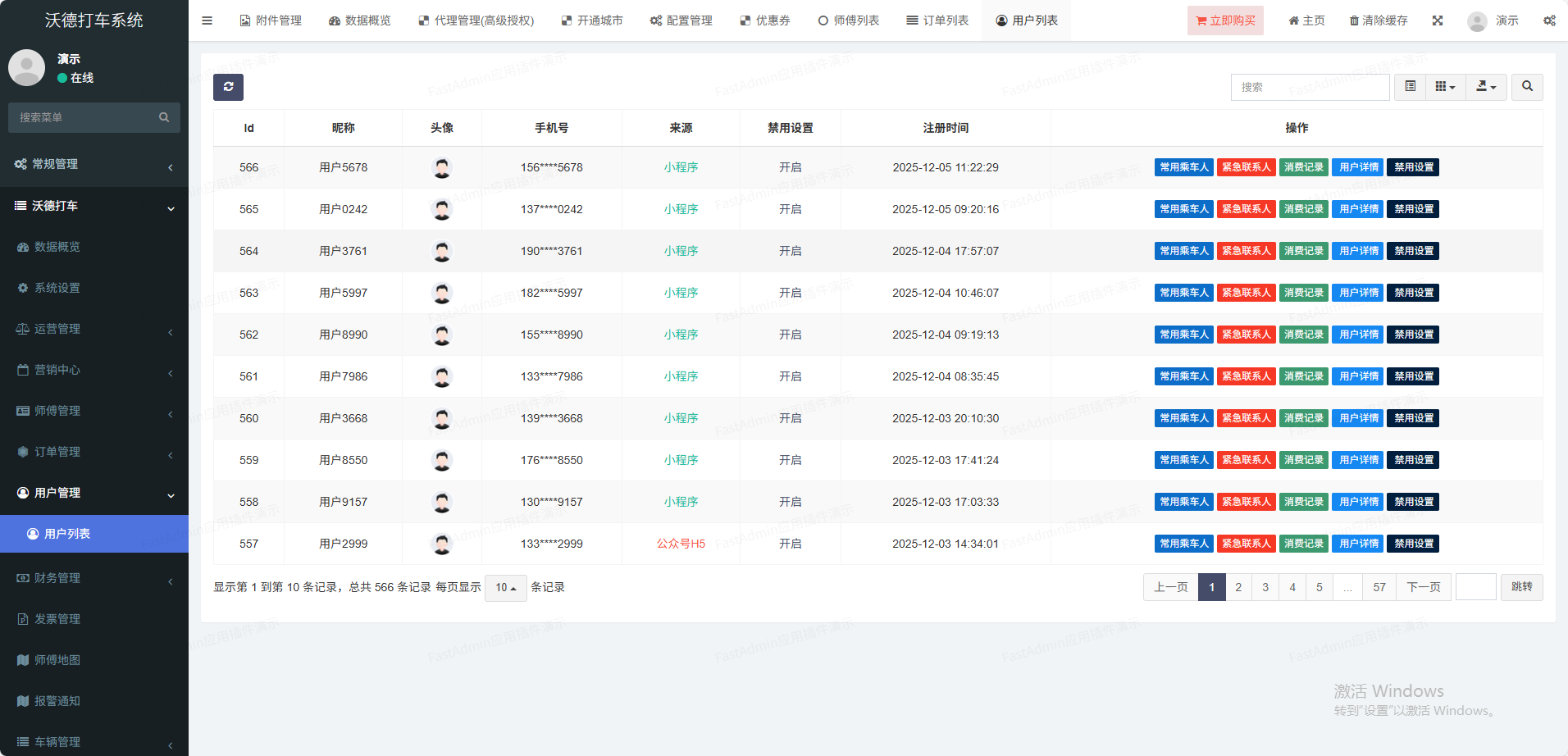This screenshot has height=756, width=1568.
Task: Click the table refresh icon button
Action: [228, 87]
